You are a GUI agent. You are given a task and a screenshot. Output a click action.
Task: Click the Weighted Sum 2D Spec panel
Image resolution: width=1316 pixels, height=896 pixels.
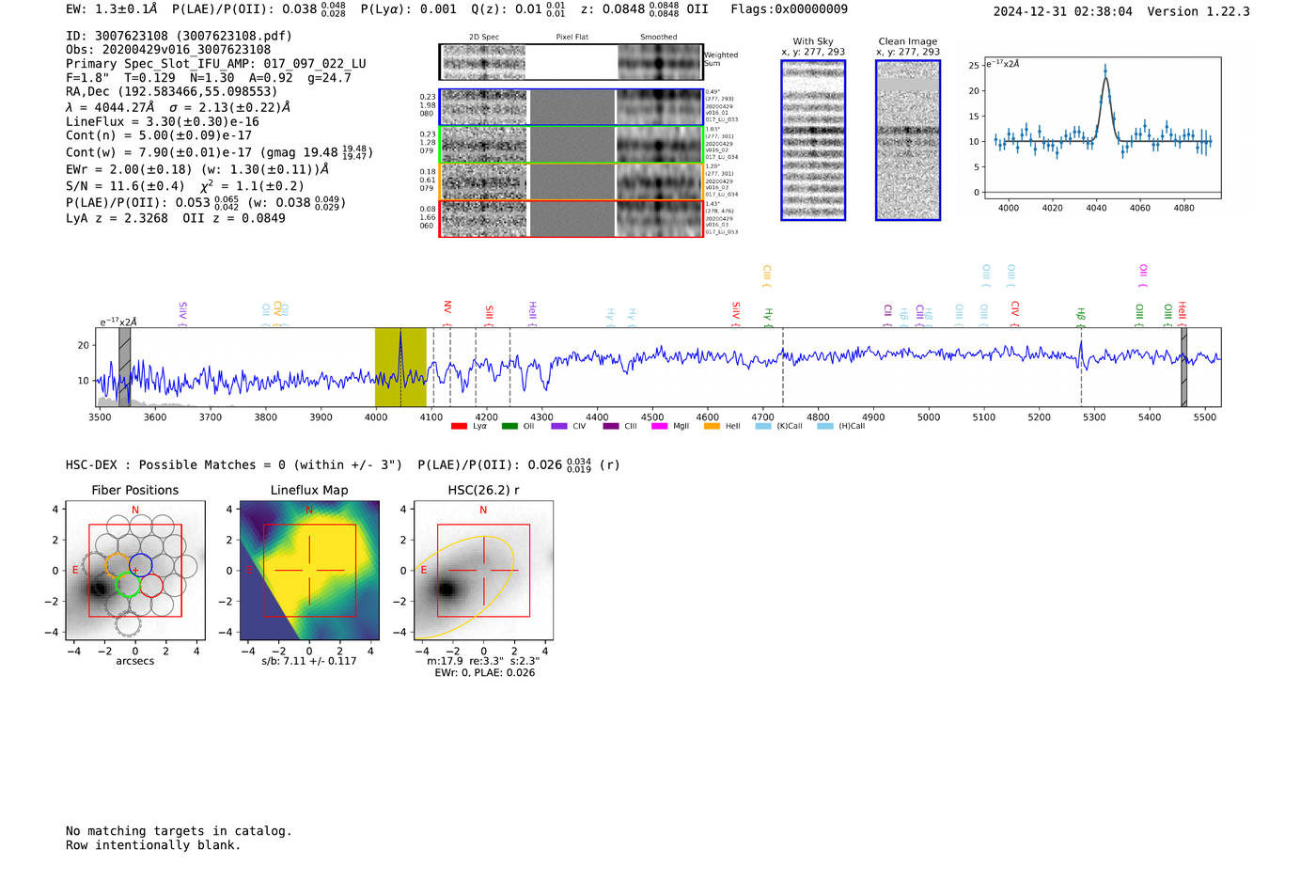(x=484, y=62)
